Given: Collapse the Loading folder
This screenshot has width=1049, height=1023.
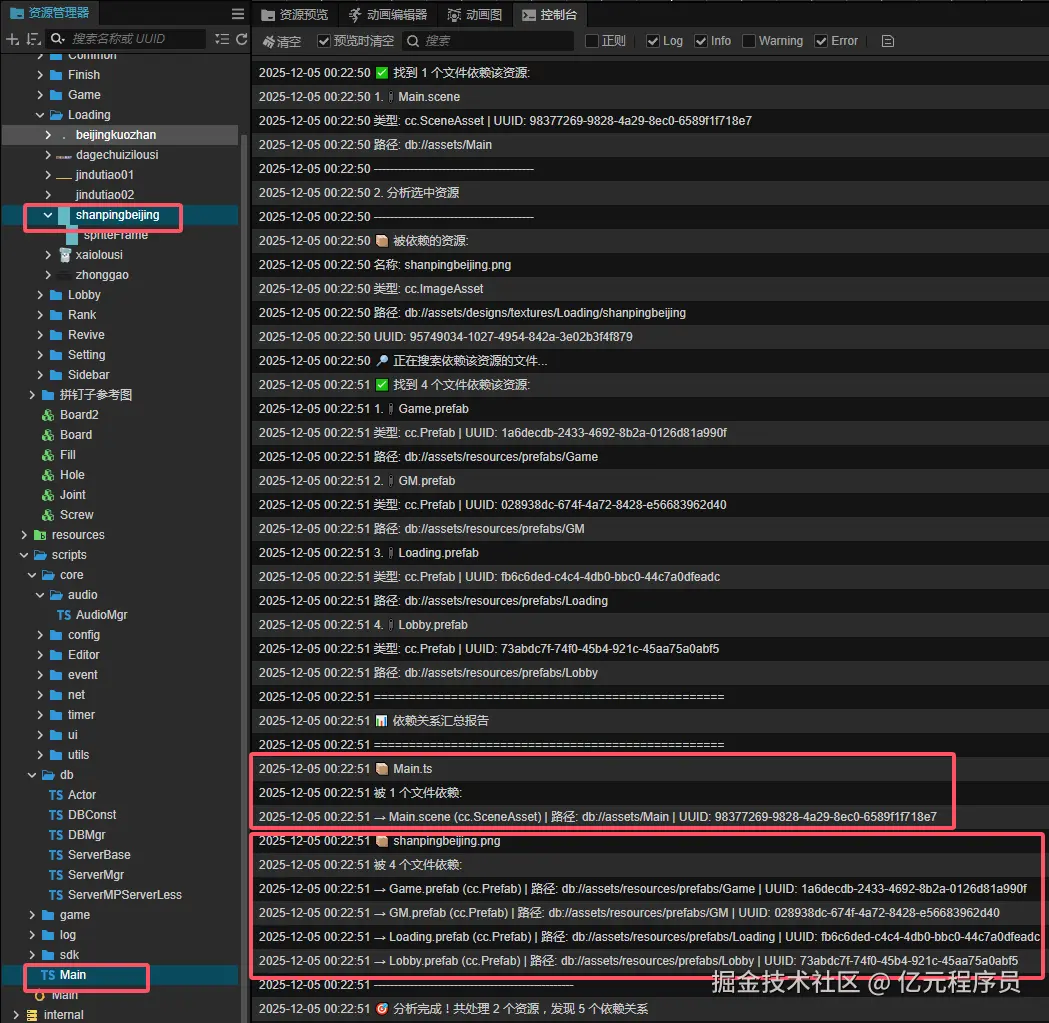Looking at the screenshot, I should click(40, 115).
